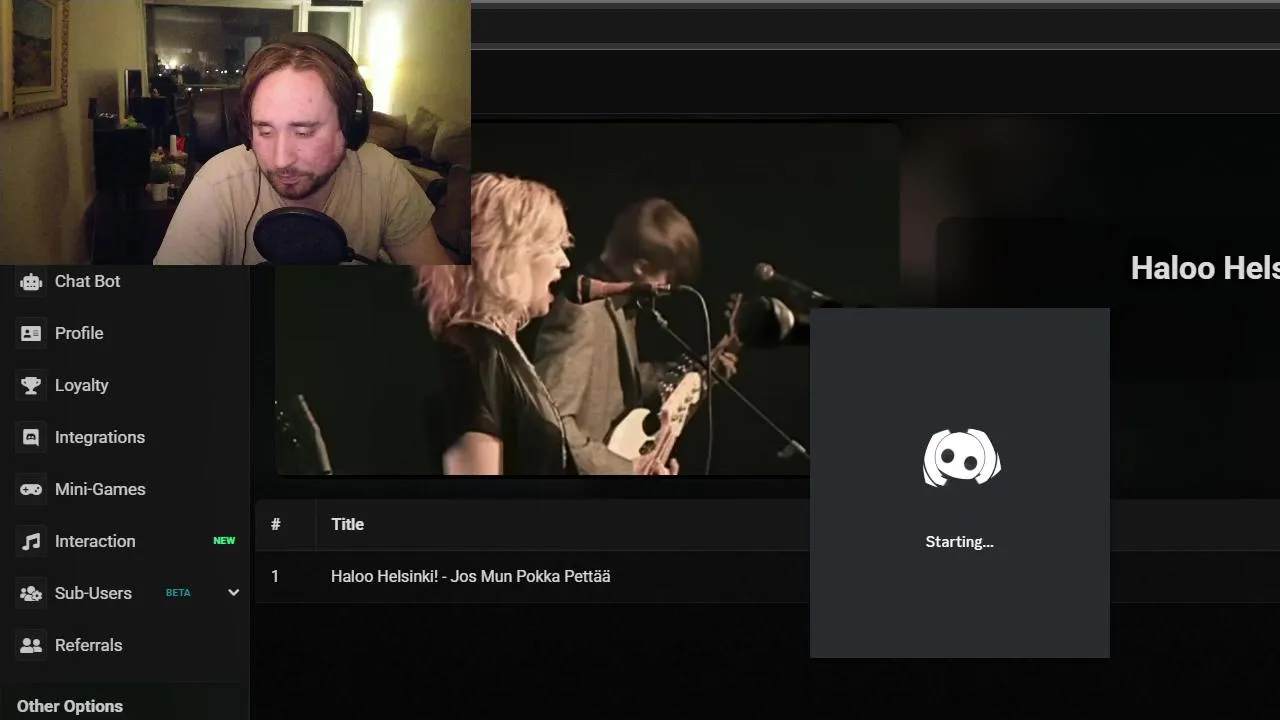This screenshot has height=720, width=1280.
Task: Click the Profile card icon
Action: [x=31, y=333]
